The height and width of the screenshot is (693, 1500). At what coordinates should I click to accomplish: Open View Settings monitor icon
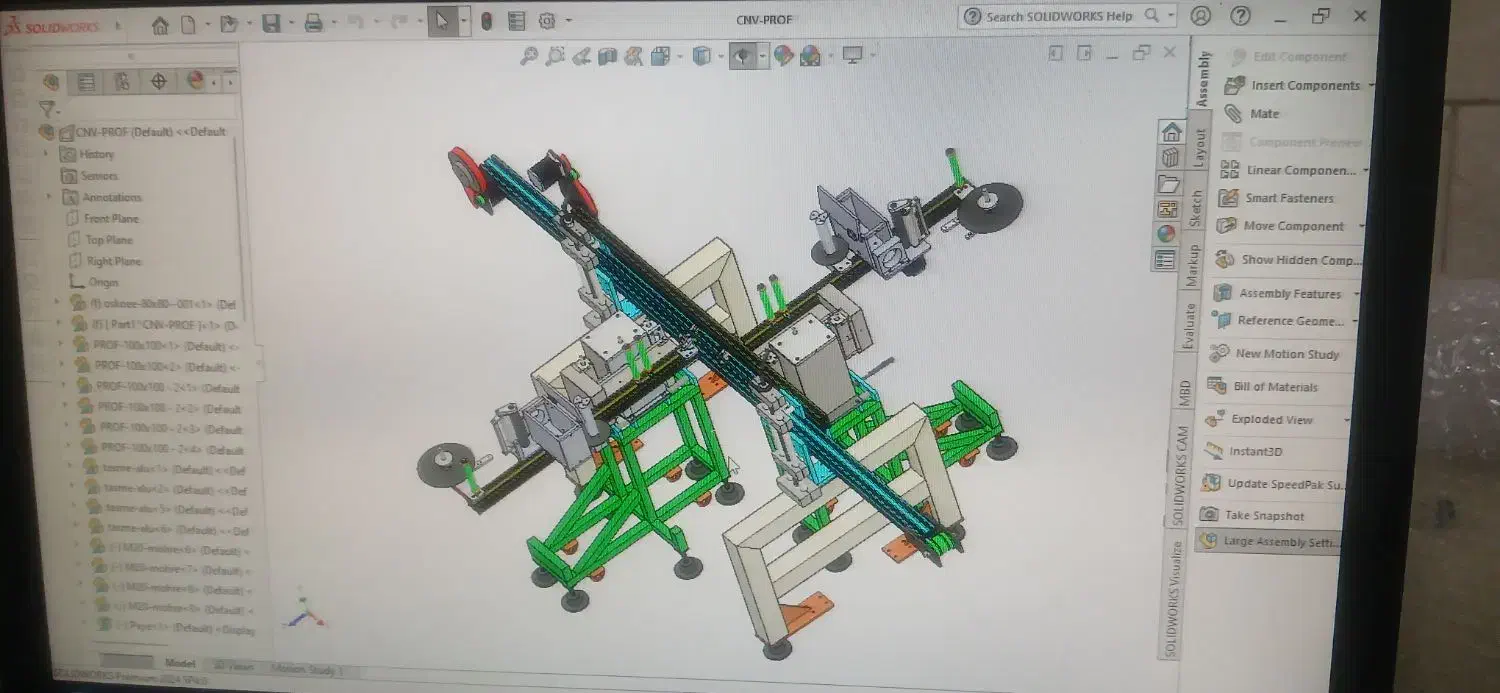(852, 55)
